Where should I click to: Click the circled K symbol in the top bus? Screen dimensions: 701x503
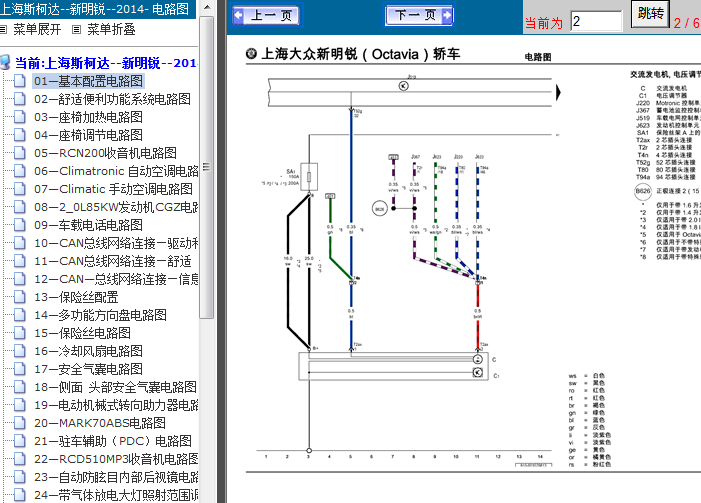(404, 86)
